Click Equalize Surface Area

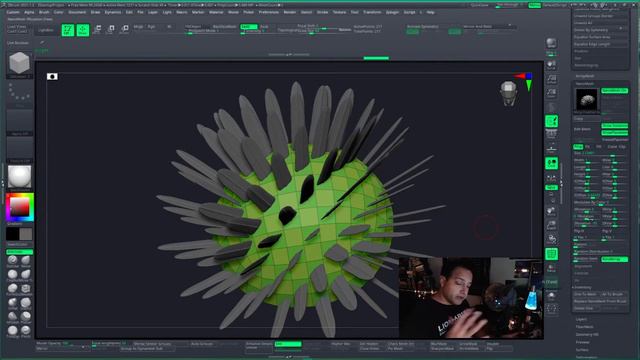[599, 37]
